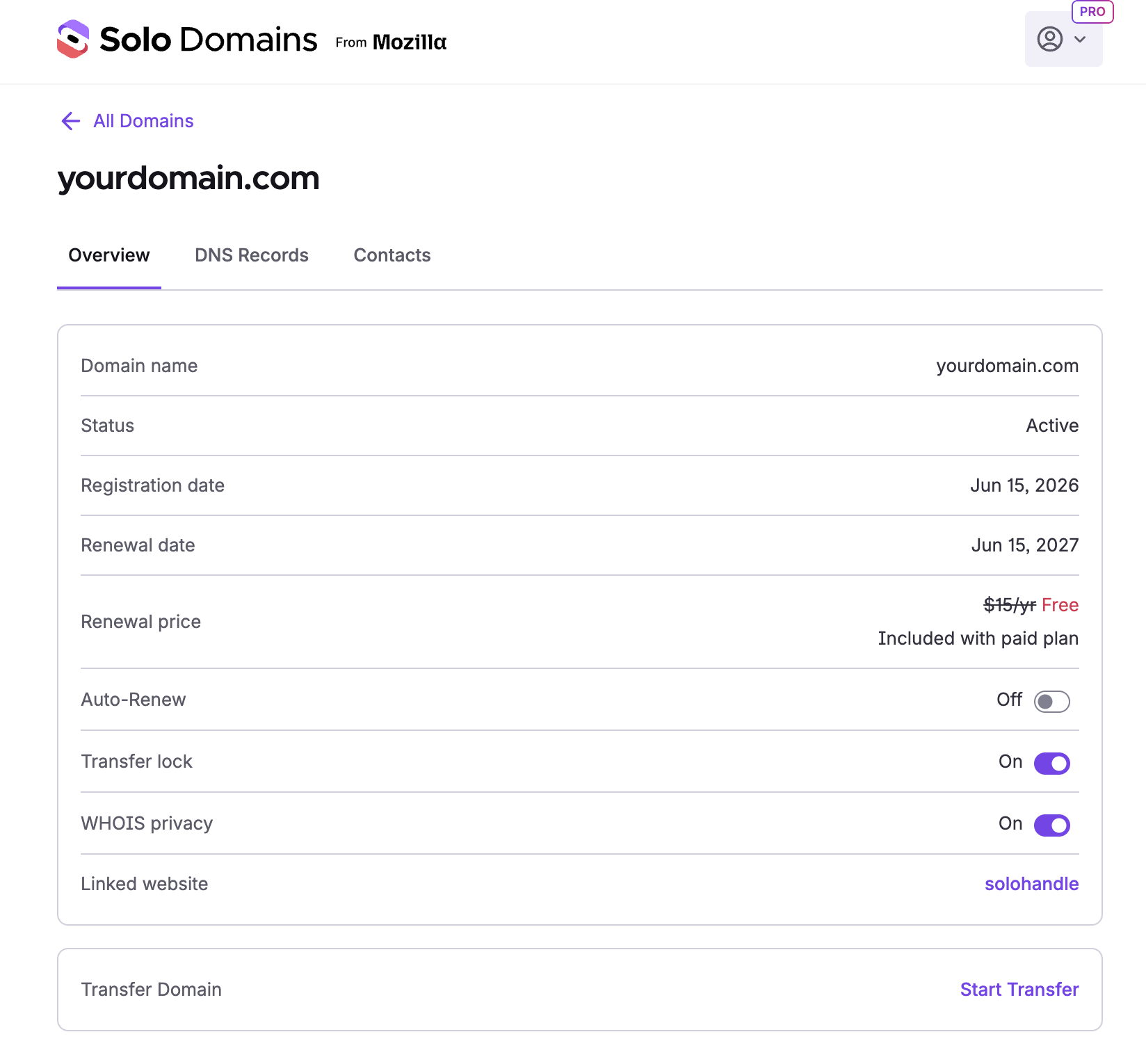The height and width of the screenshot is (1064, 1146).
Task: Click the Linked website row label
Action: pos(144,884)
